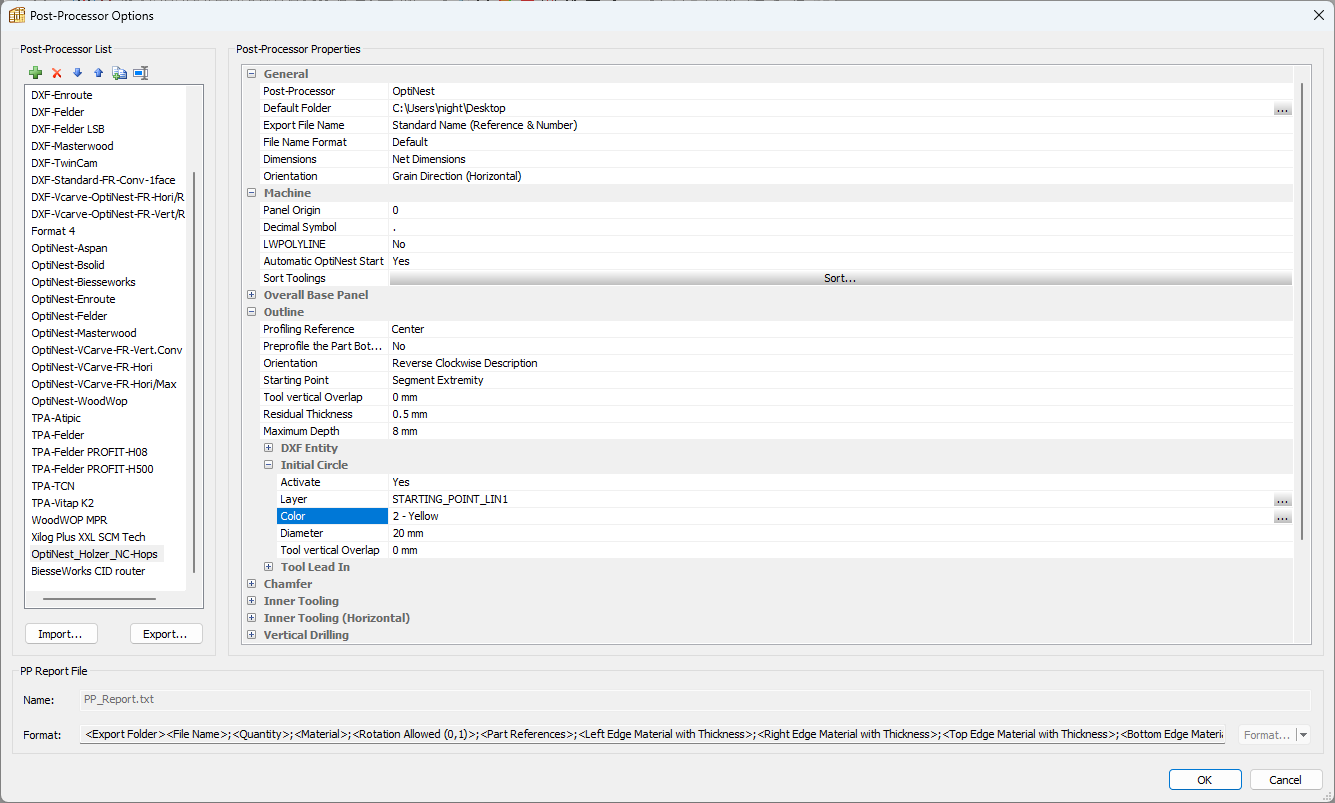1335x803 pixels.
Task: Expand the DXF Entity subsection
Action: coord(269,448)
